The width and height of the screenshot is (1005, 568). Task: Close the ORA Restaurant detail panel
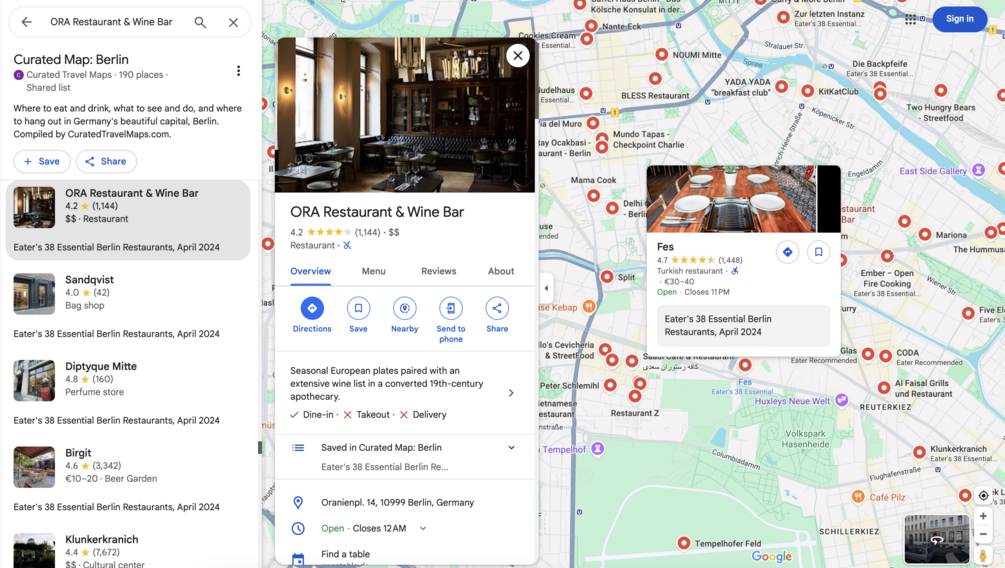point(518,56)
